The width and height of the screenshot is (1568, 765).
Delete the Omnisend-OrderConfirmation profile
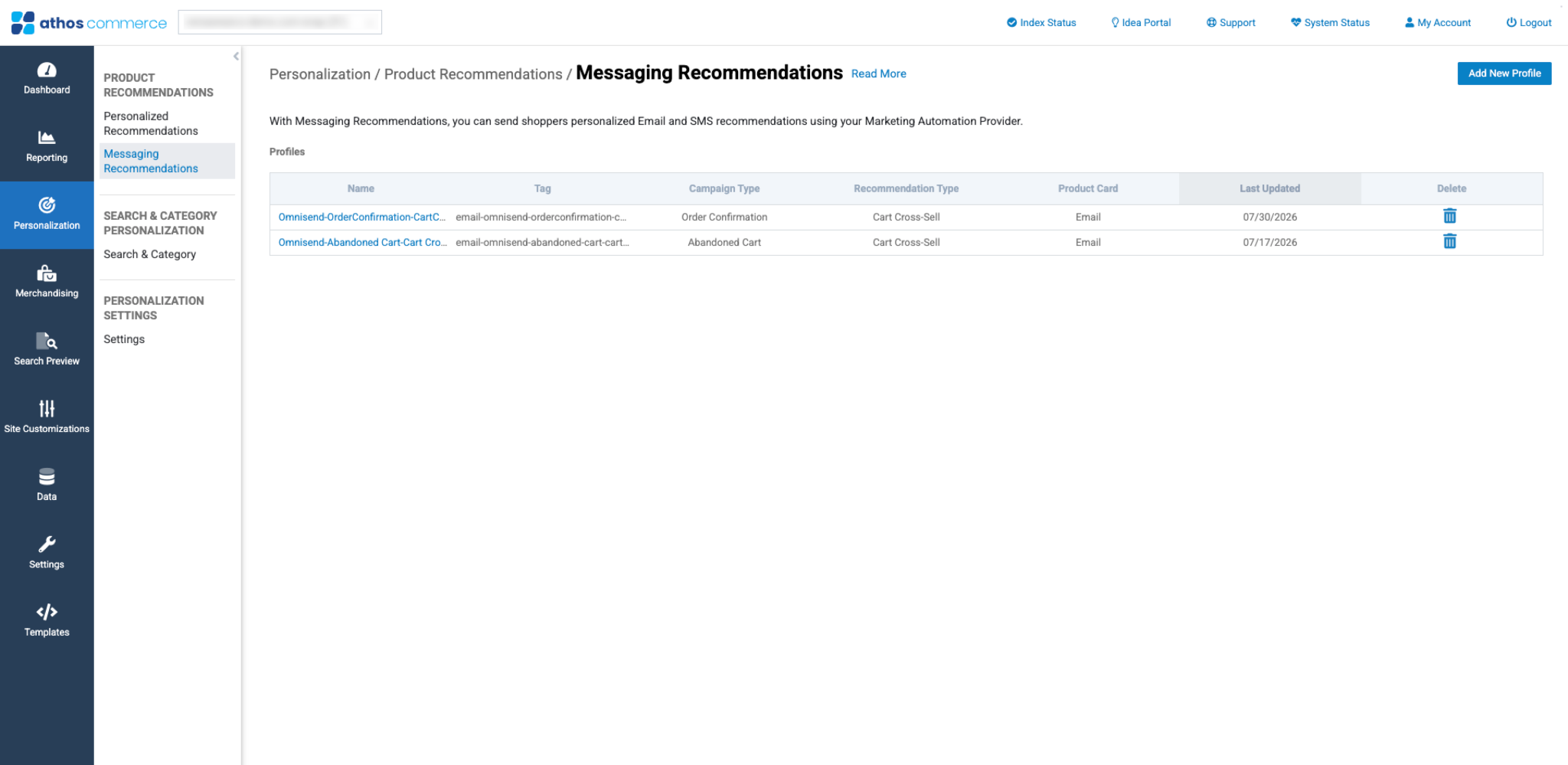point(1449,217)
